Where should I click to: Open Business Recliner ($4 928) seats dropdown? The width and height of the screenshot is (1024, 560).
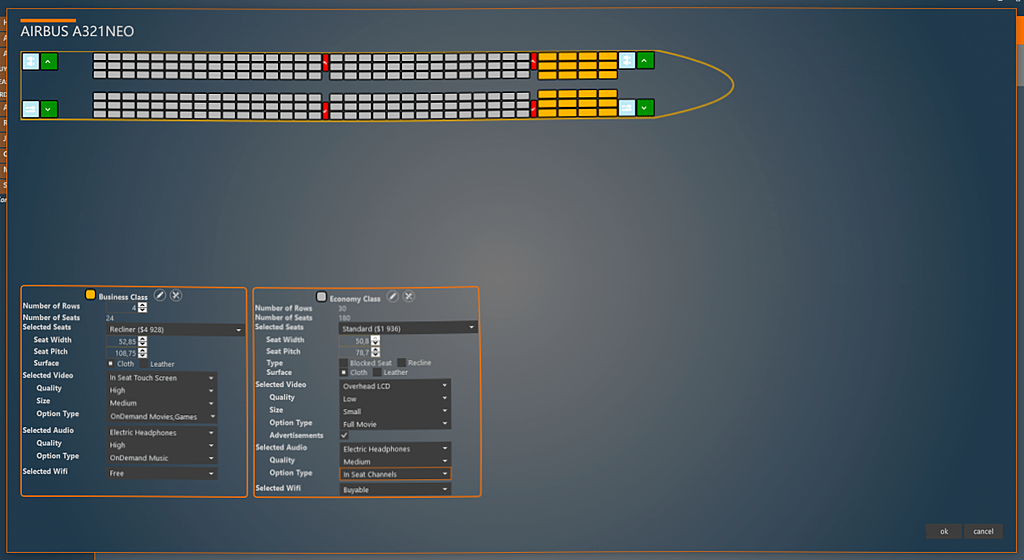(x=175, y=330)
